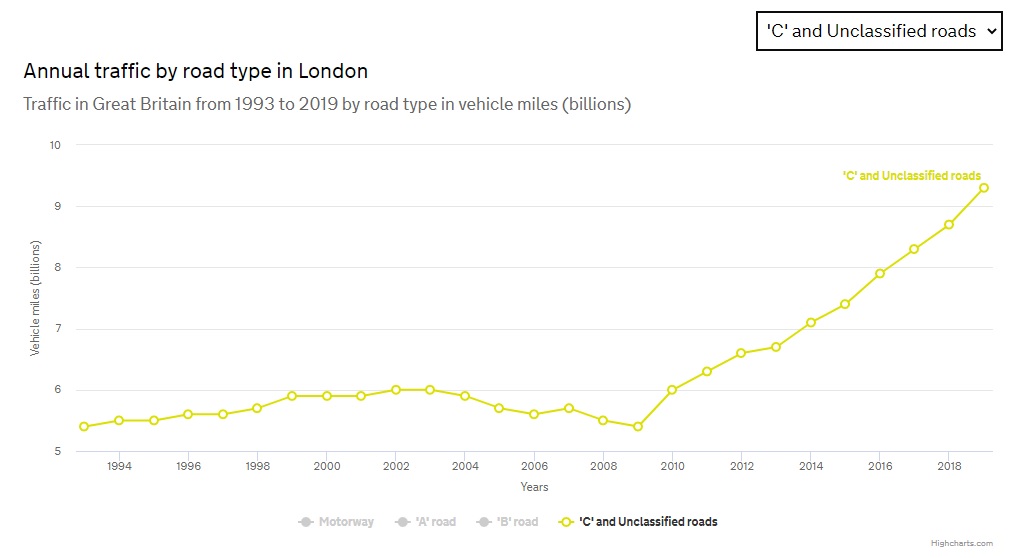
Task: Click the yellow legend marker for 'C' roads
Action: [x=566, y=521]
